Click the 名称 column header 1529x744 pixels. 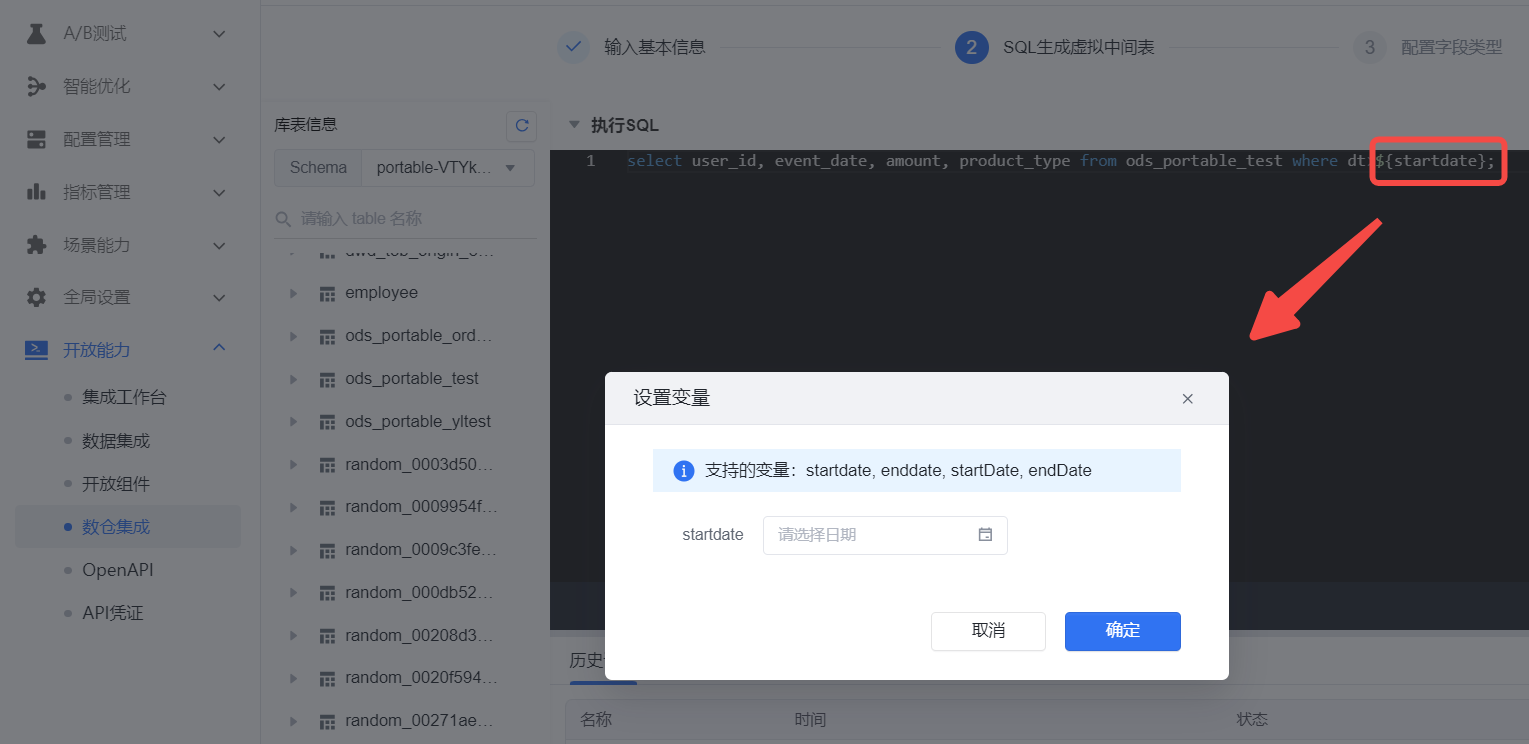[596, 720]
